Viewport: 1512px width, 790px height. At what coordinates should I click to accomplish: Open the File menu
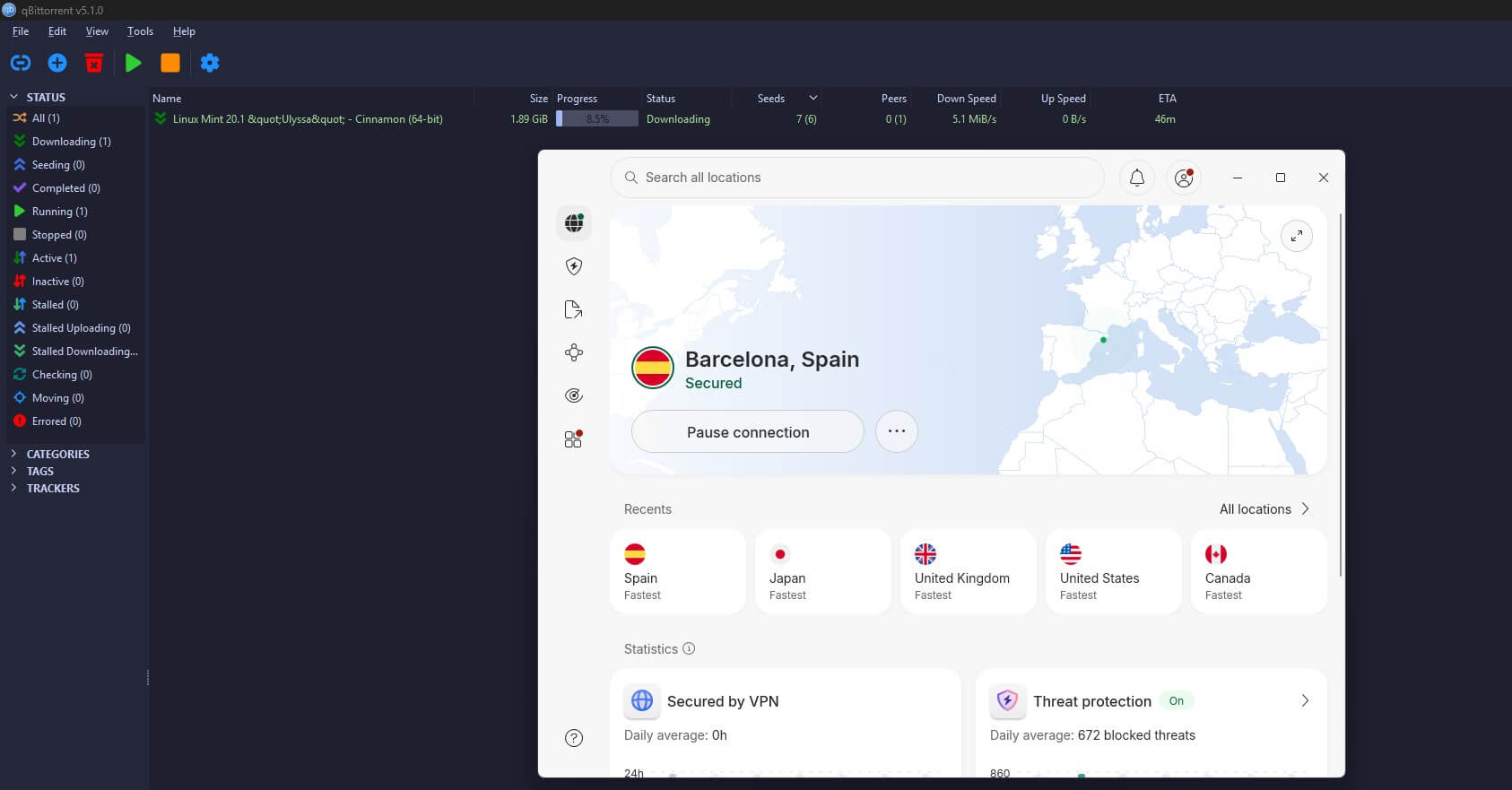point(21,31)
